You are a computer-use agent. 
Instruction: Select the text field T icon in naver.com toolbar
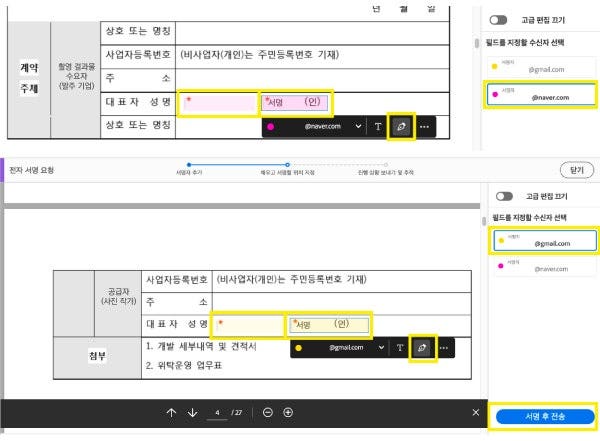click(x=378, y=126)
